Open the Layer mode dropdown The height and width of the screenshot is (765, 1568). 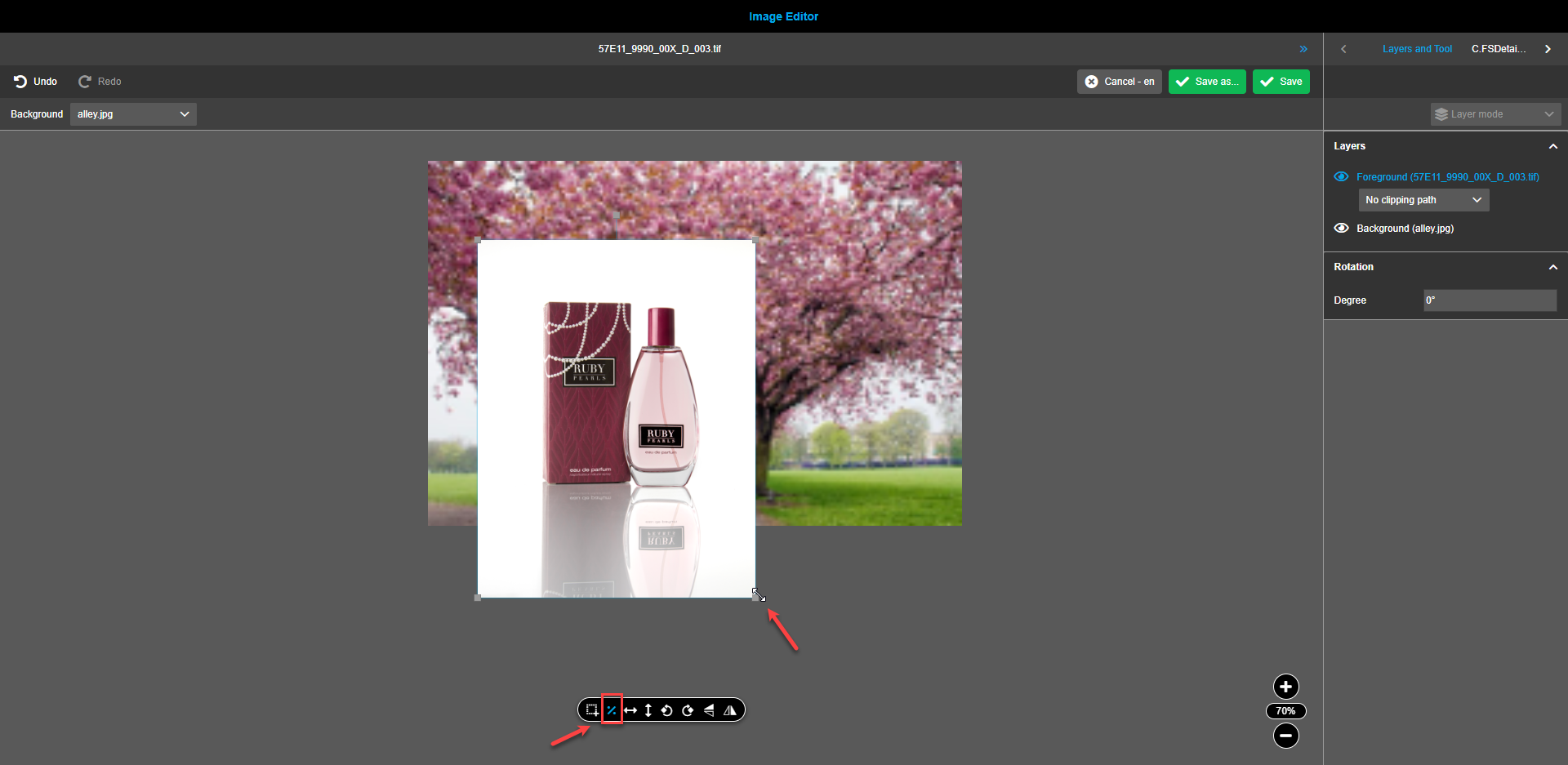1494,113
